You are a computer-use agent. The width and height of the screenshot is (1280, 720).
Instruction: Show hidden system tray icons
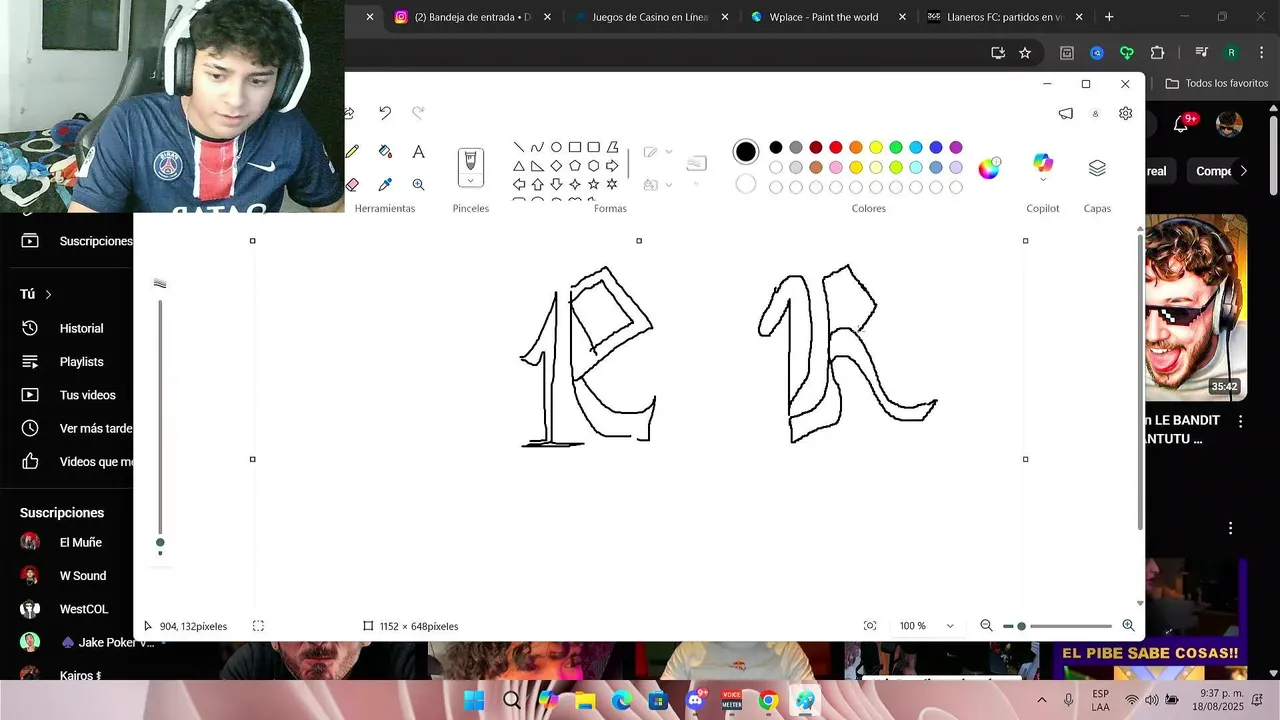[1042, 700]
